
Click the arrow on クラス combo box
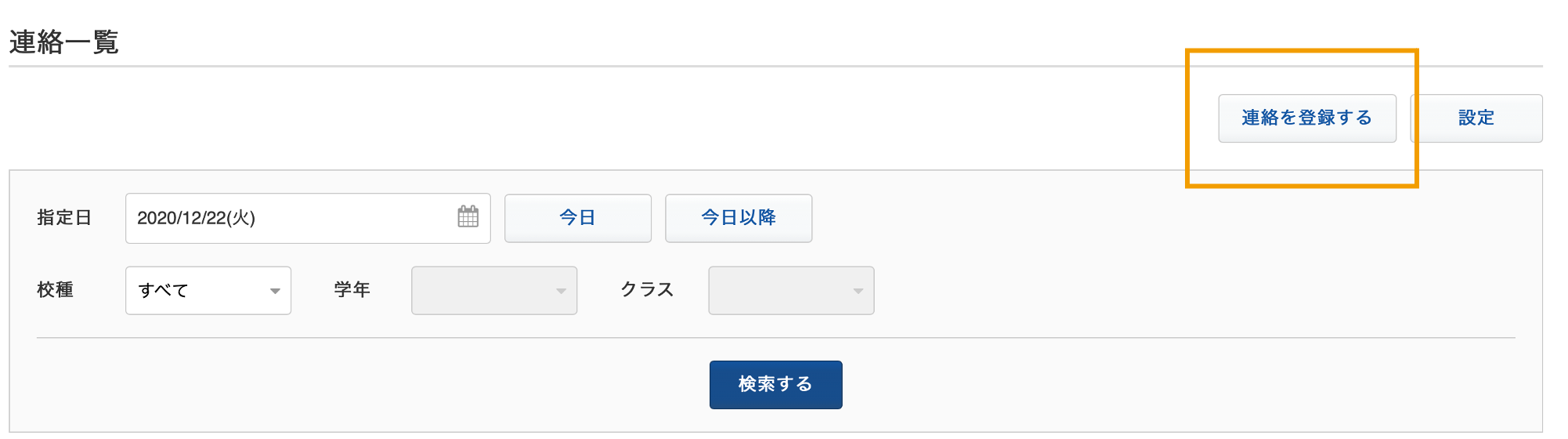point(858,292)
